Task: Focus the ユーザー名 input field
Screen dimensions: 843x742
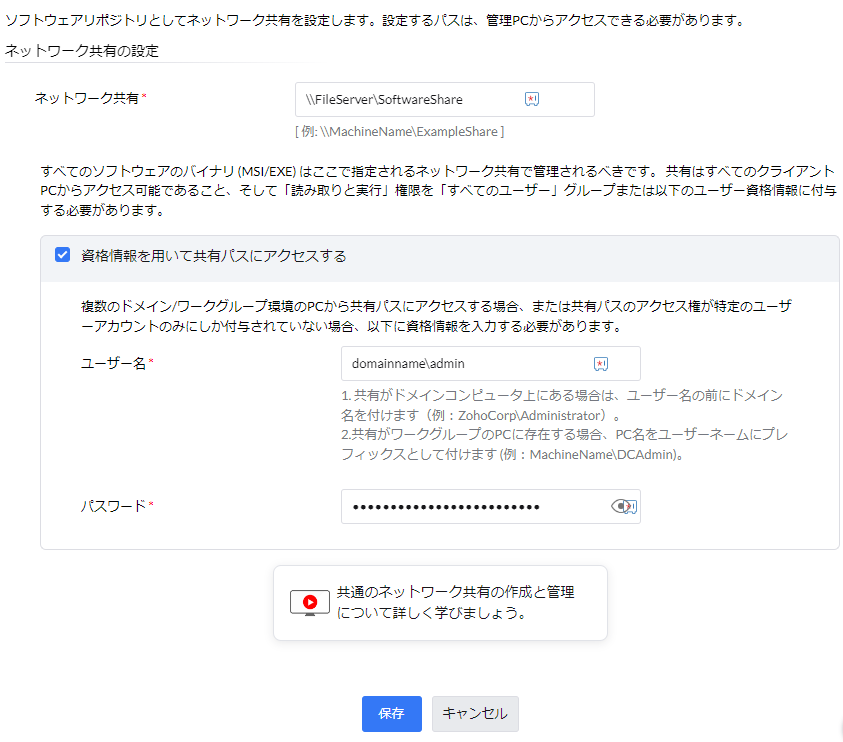Action: tap(465, 364)
